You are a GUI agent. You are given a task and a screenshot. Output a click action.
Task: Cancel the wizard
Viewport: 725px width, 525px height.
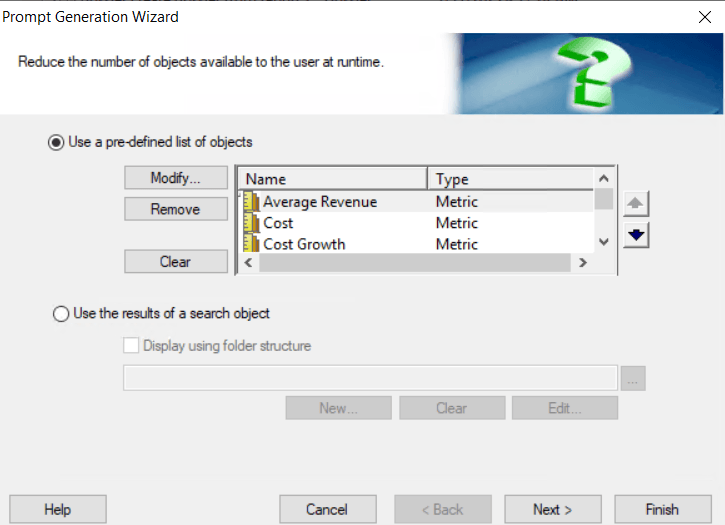click(x=327, y=509)
